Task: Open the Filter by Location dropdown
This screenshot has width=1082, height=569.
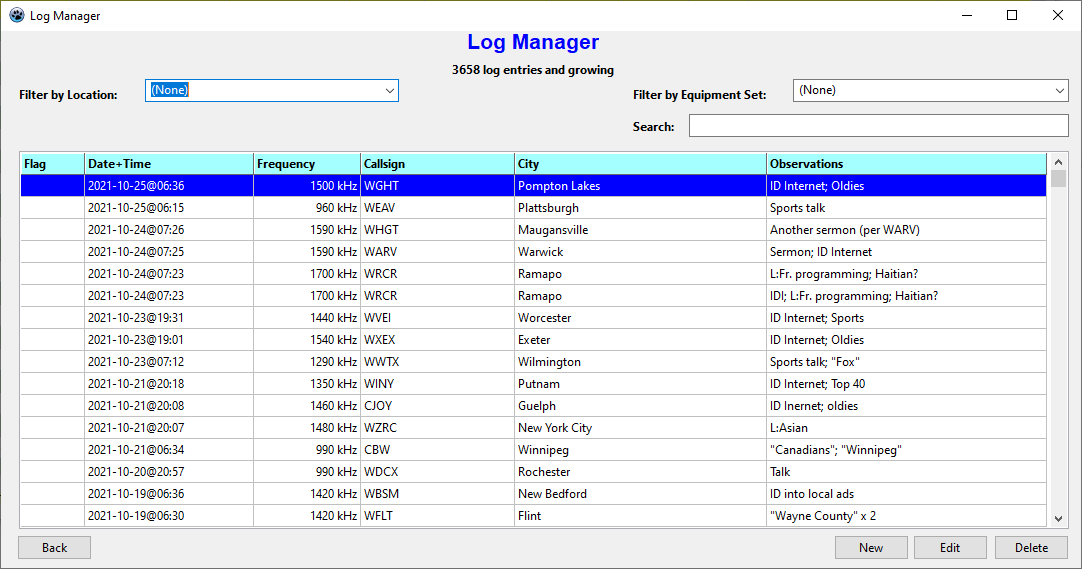Action: [389, 91]
